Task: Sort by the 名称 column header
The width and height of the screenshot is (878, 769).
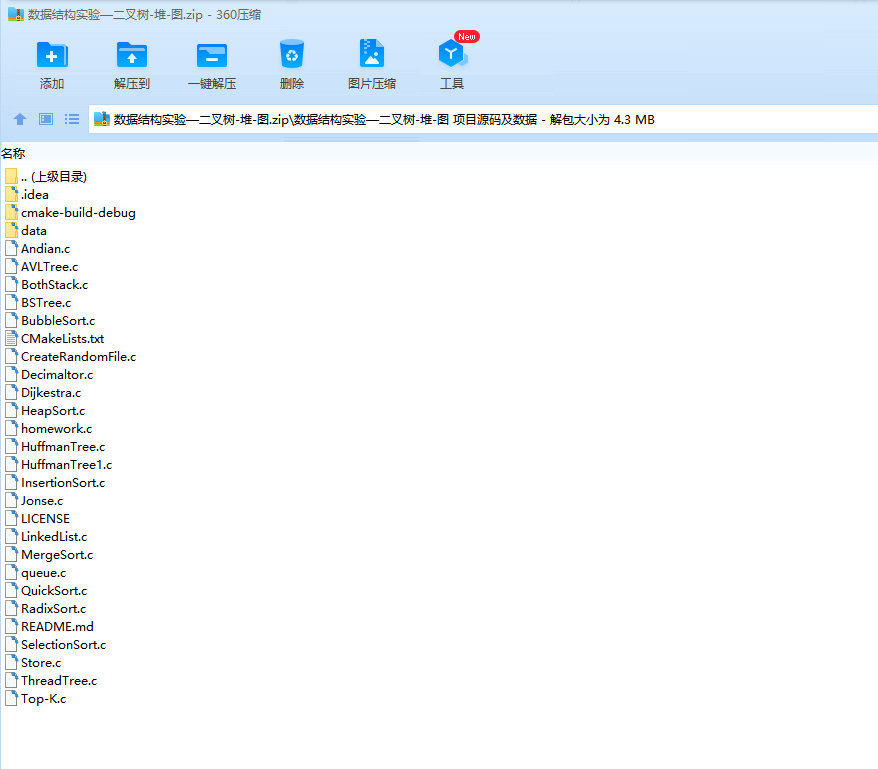Action: pos(13,153)
